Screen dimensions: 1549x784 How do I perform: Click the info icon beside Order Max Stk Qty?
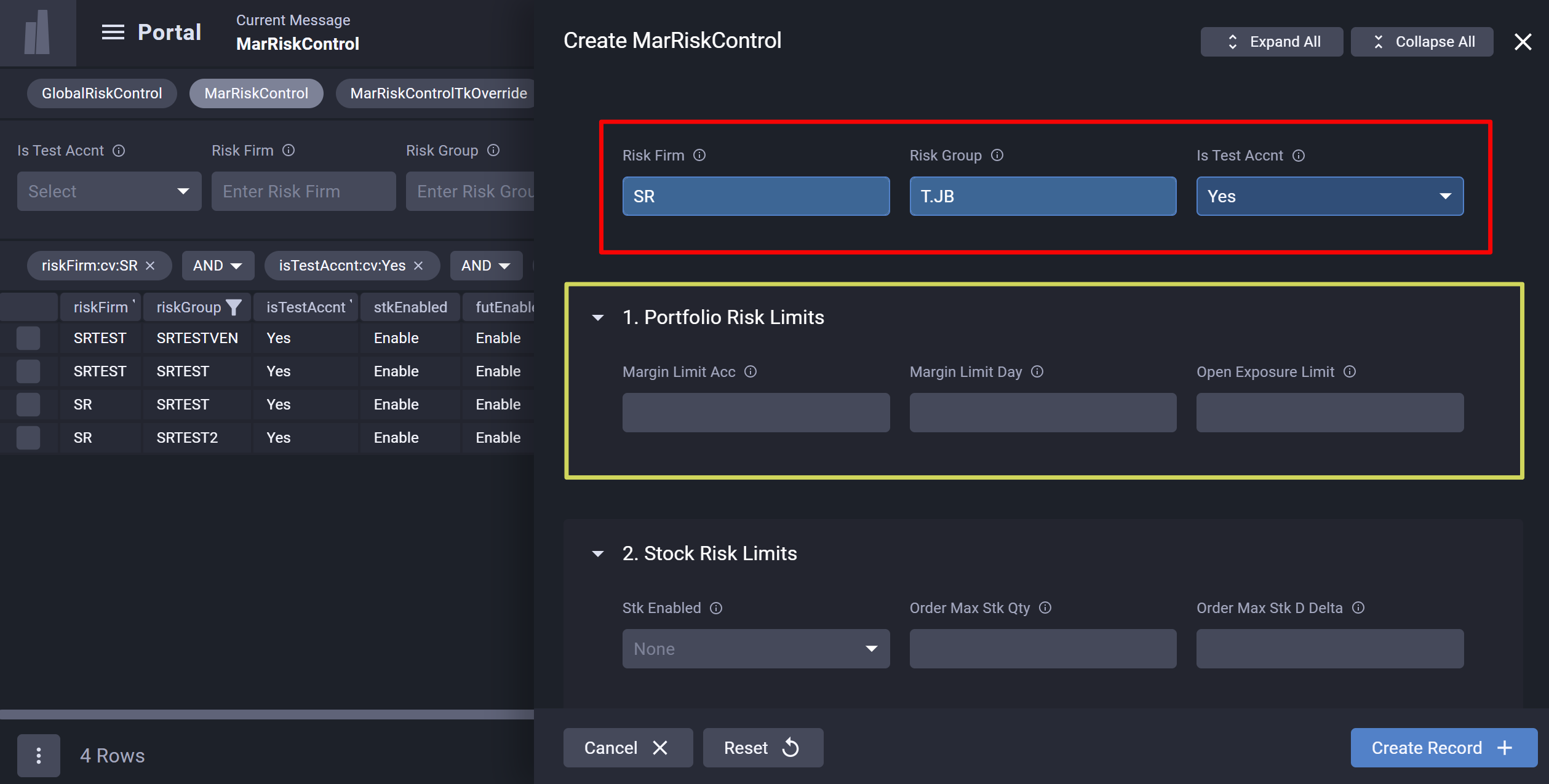click(x=1045, y=608)
